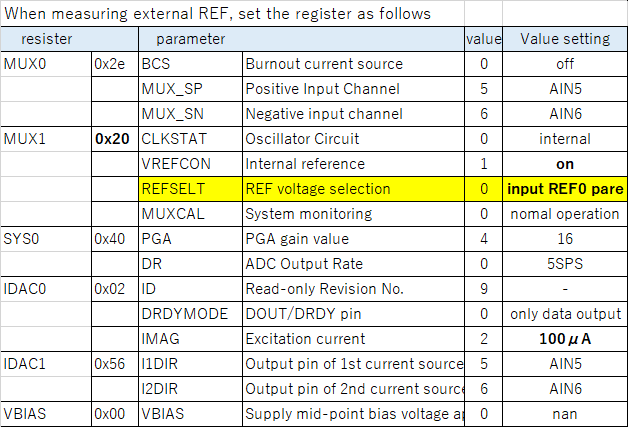Screen dimensions: 628x427
Task: Select the VREFCON parameter cell
Action: click(x=190, y=164)
